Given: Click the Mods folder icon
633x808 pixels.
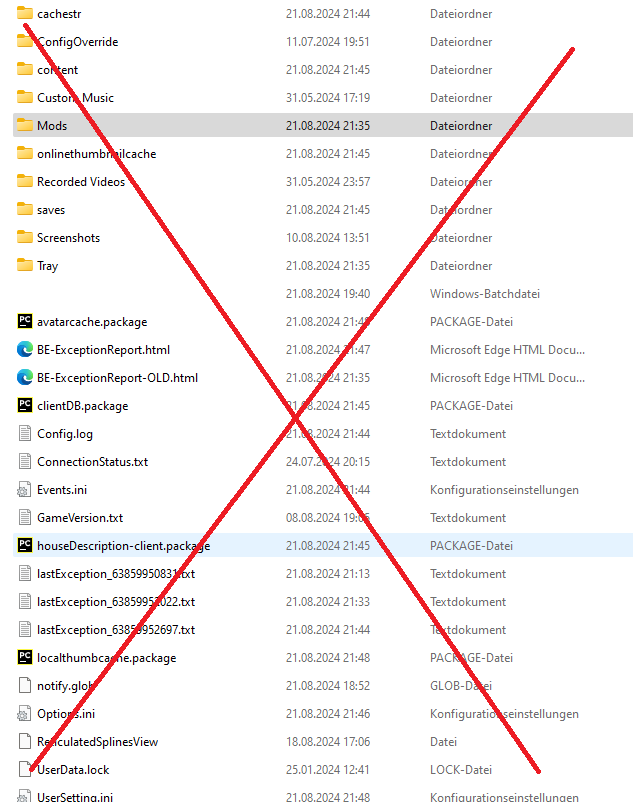Looking at the screenshot, I should click(x=25, y=126).
